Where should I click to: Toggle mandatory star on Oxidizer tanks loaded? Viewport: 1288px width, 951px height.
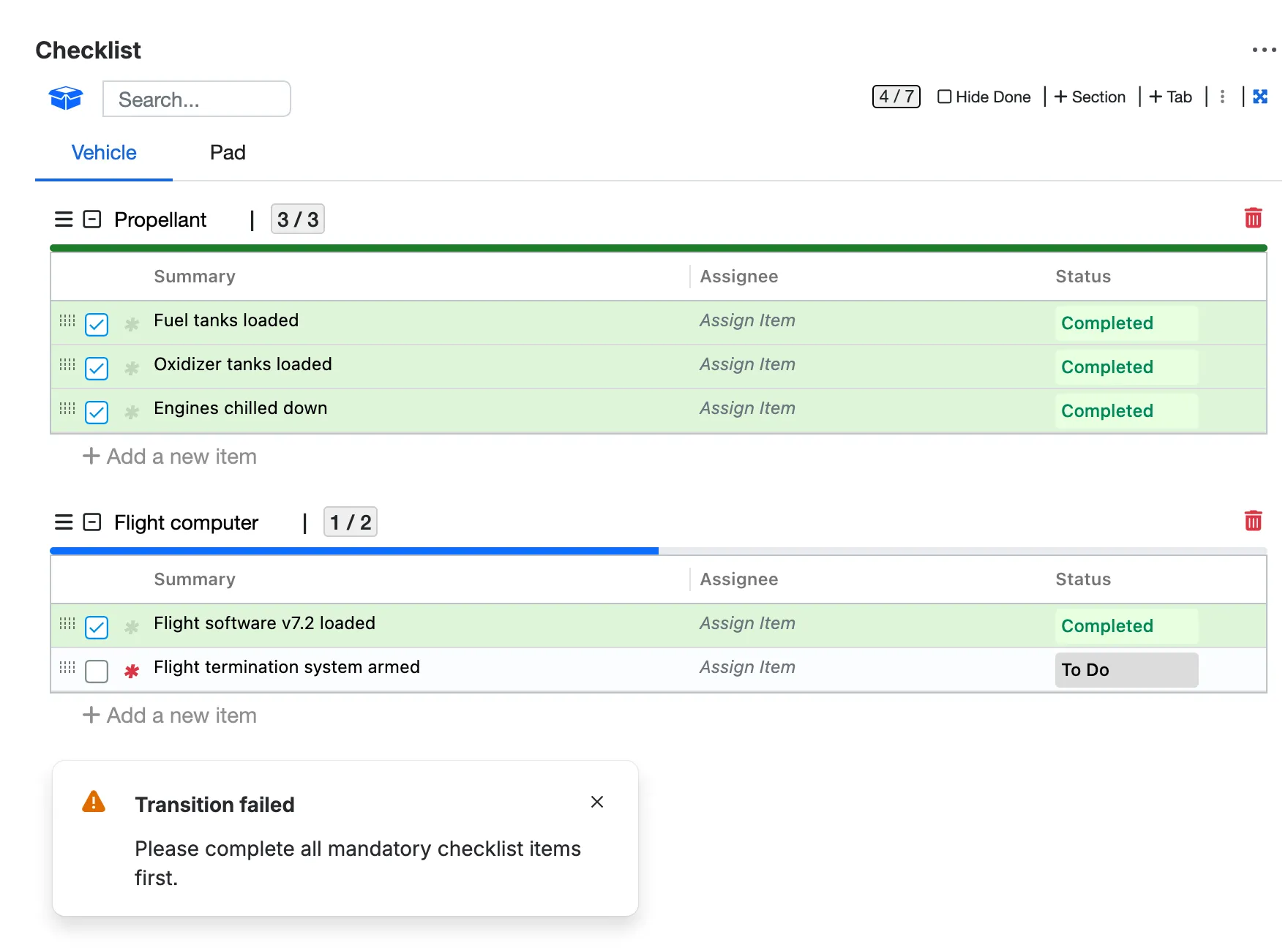click(x=132, y=368)
